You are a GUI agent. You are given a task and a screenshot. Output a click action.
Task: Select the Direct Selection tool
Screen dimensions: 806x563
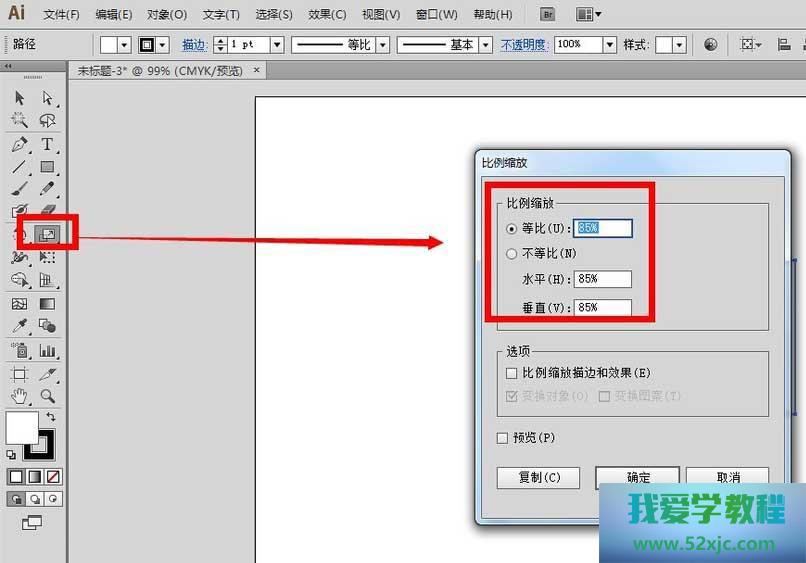(x=47, y=97)
